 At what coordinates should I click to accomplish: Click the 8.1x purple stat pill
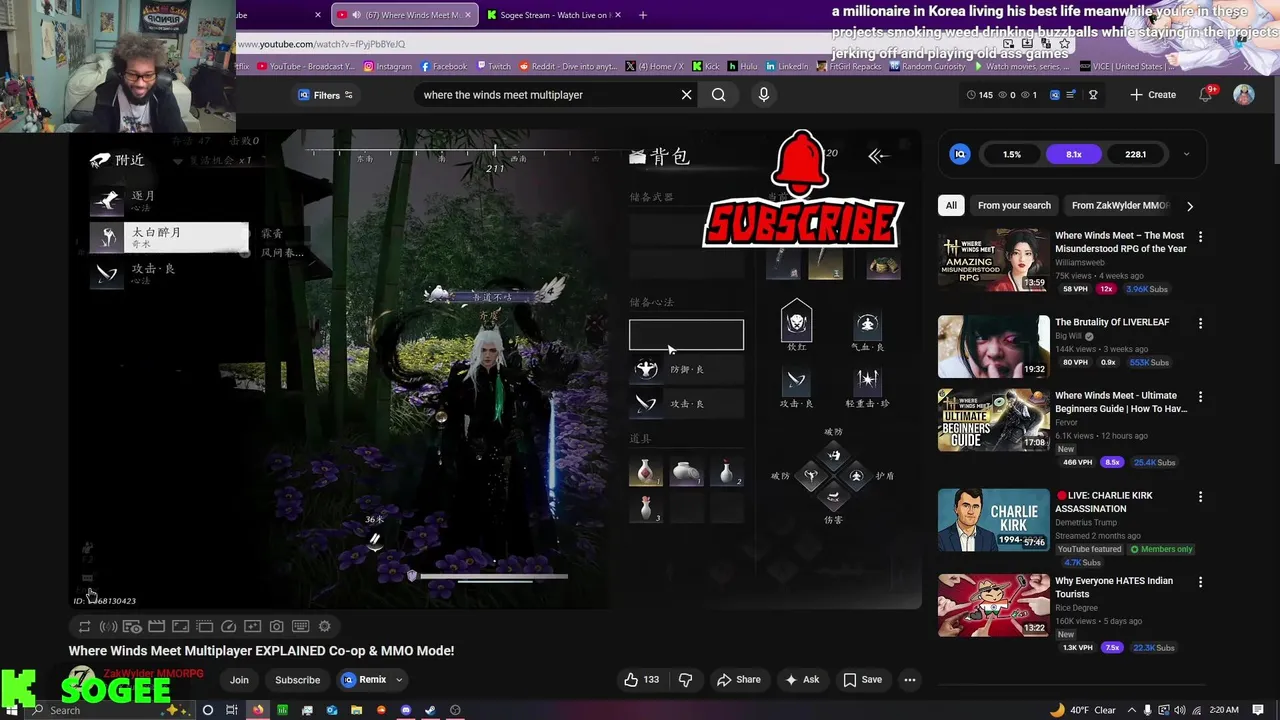[x=1074, y=154]
